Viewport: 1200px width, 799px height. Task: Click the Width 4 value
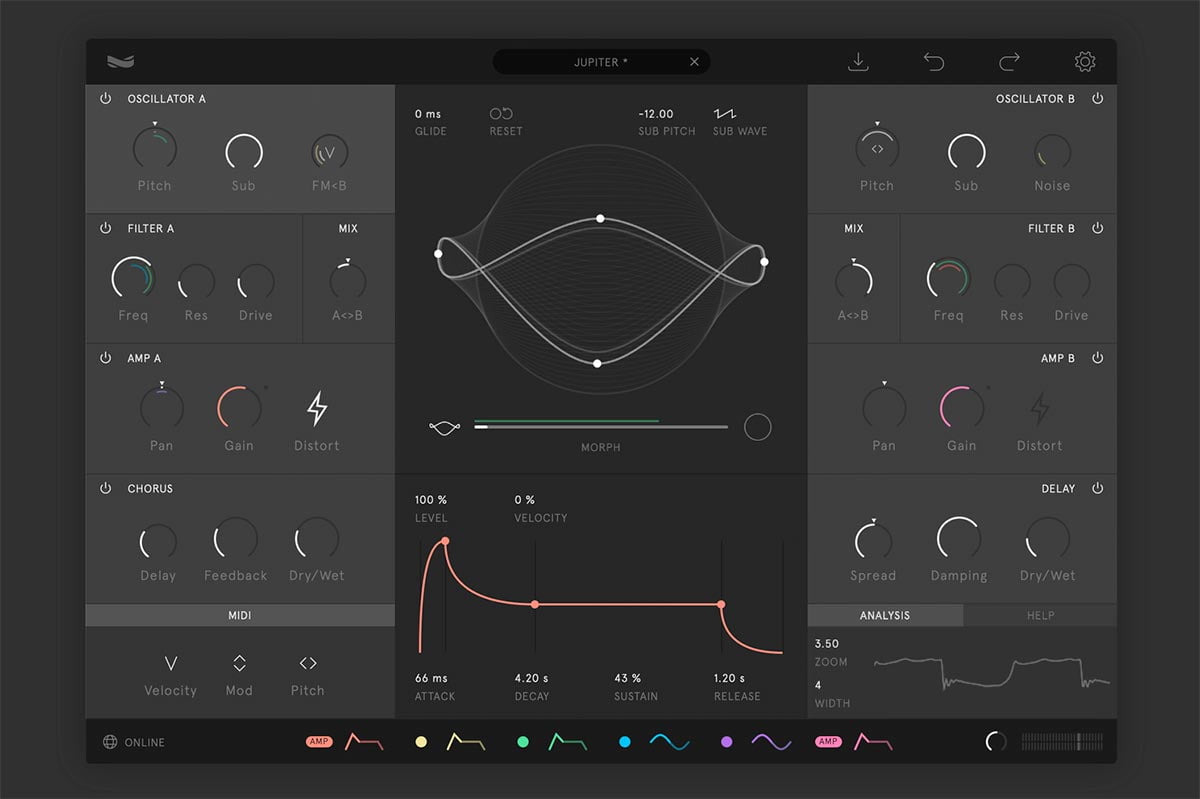pyautogui.click(x=818, y=685)
